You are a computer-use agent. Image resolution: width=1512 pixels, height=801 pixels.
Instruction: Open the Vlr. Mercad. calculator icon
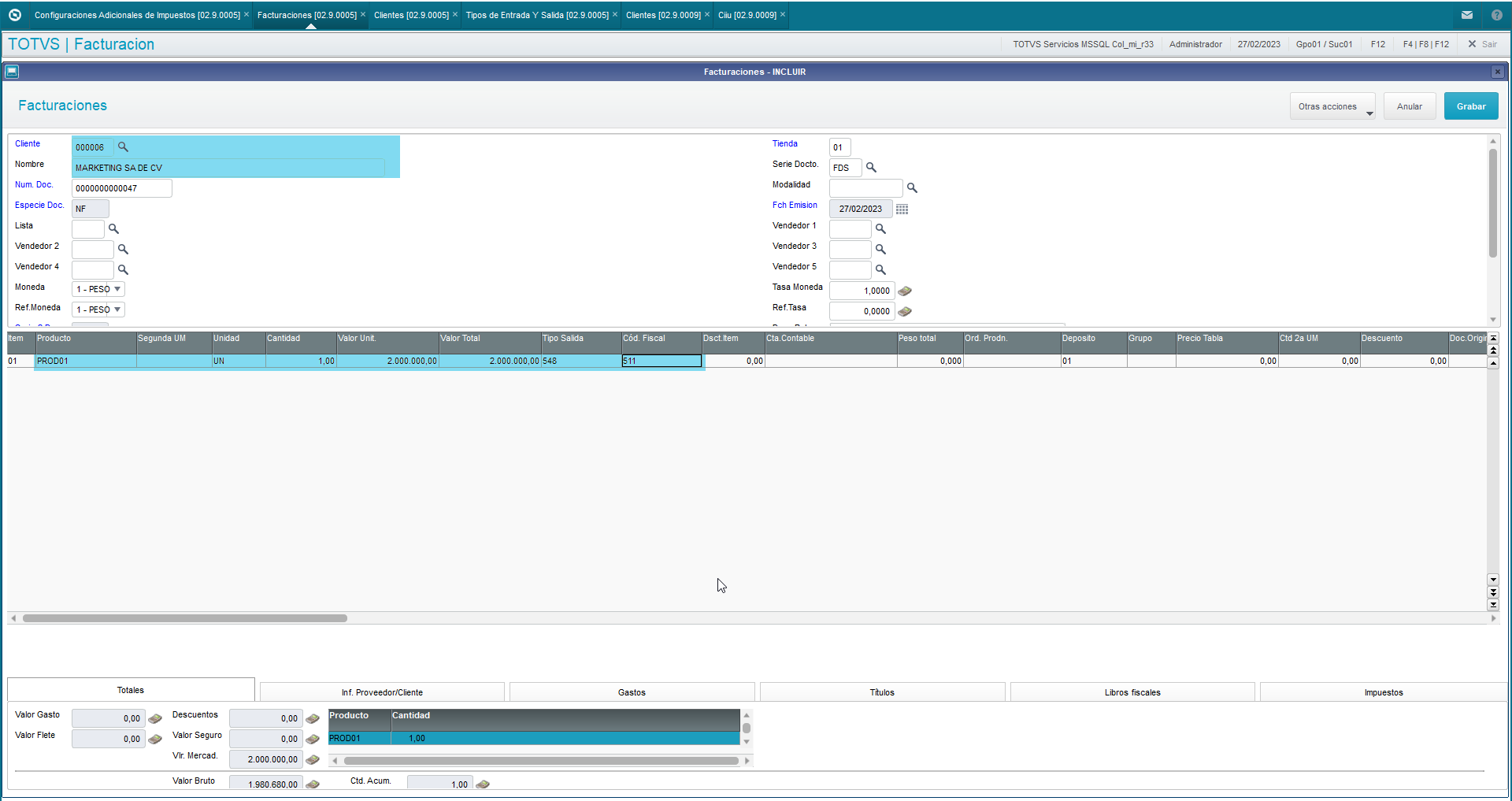click(313, 760)
